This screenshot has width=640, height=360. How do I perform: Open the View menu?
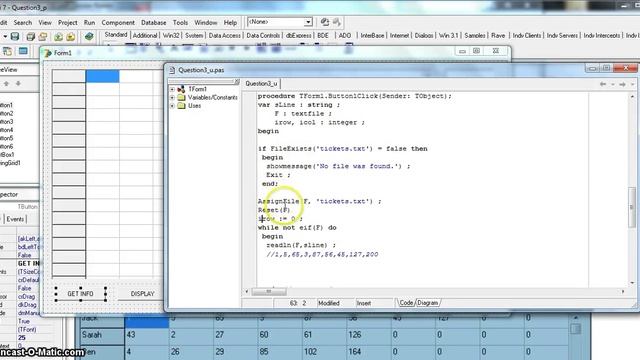click(x=45, y=22)
